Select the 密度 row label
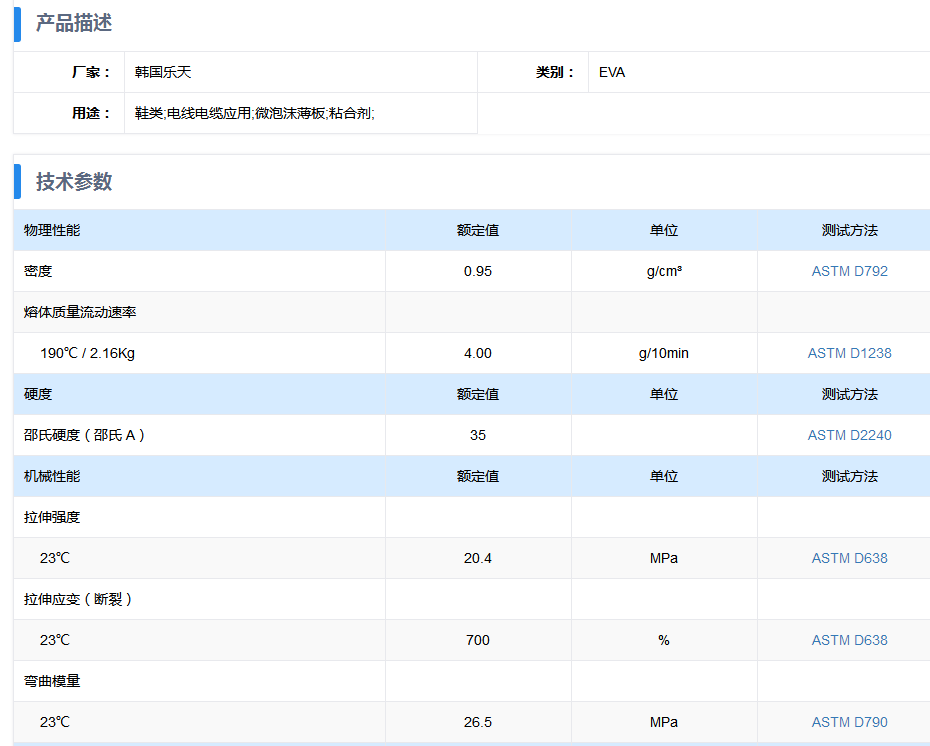Screen dimensions: 930x746 [x=38, y=271]
